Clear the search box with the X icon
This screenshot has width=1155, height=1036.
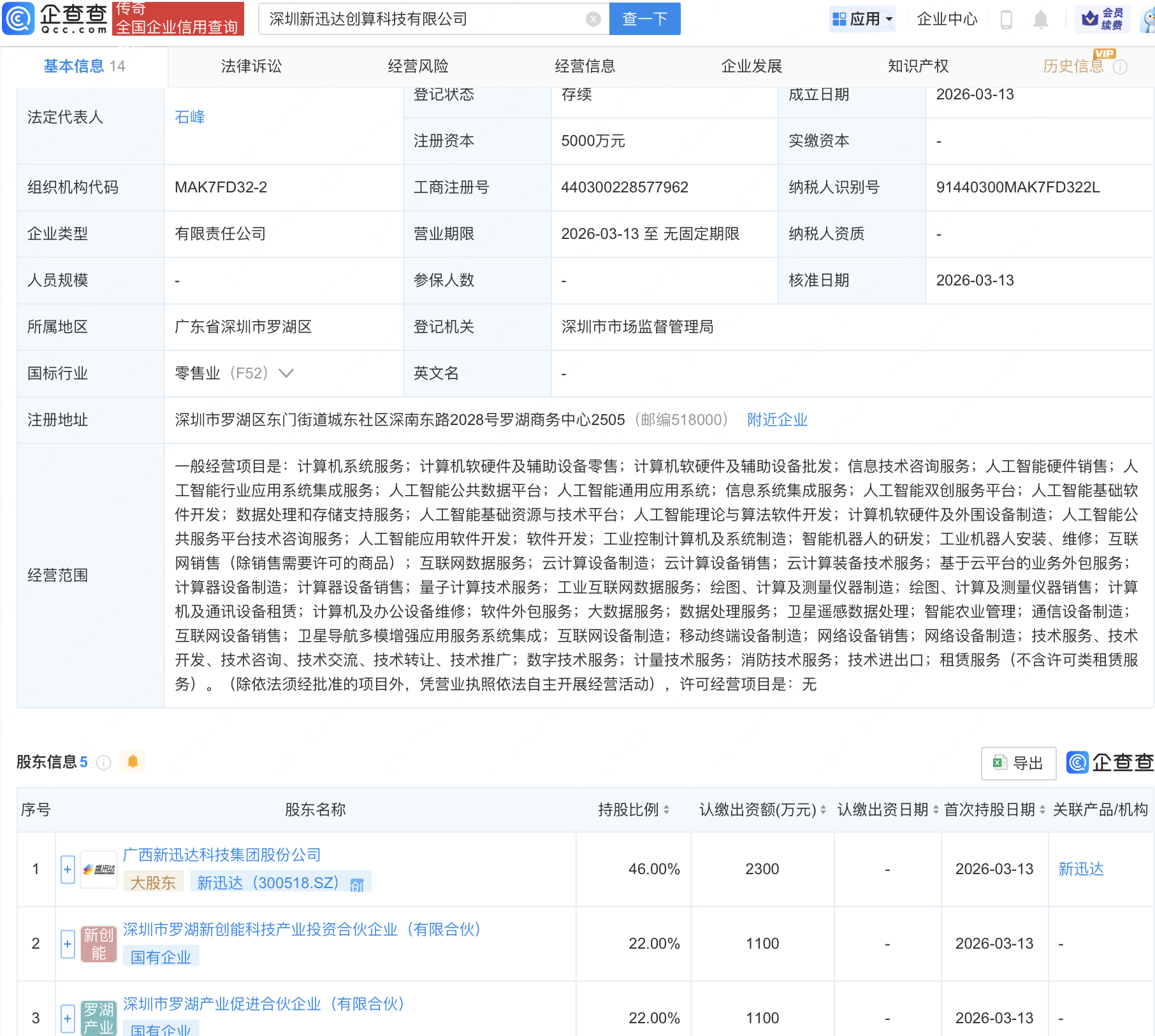(x=593, y=18)
